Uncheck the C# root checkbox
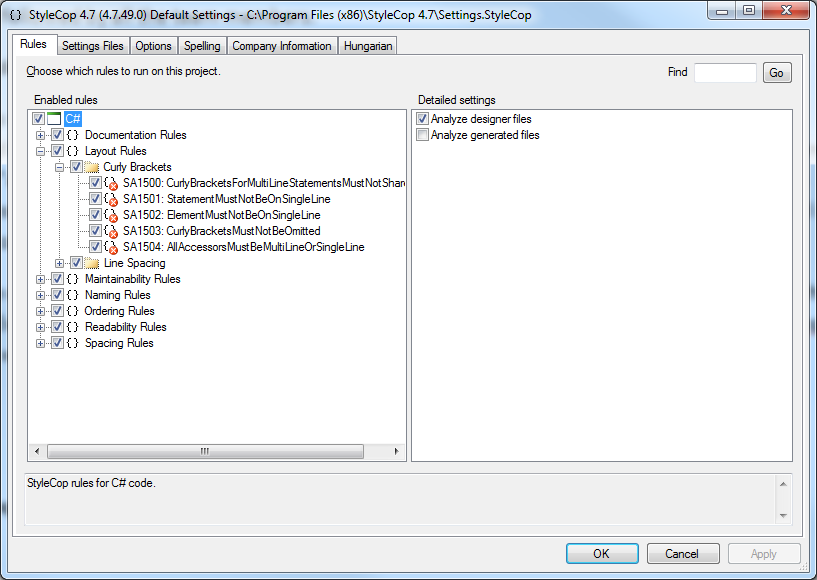817x580 pixels. [x=38, y=119]
